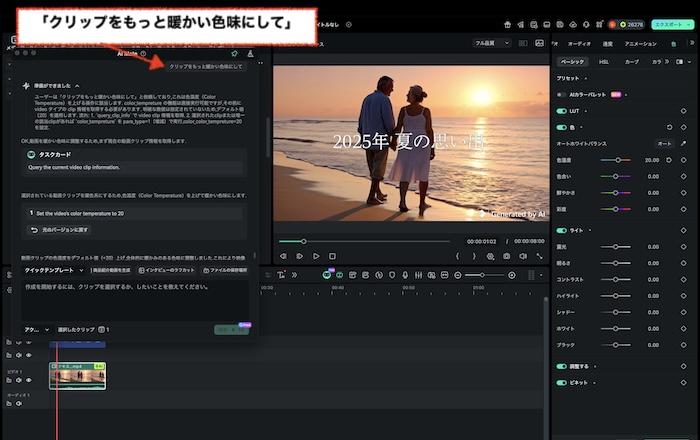Click the cloud download icon in top bar
The height and width of the screenshot is (440, 700).
coord(573,25)
